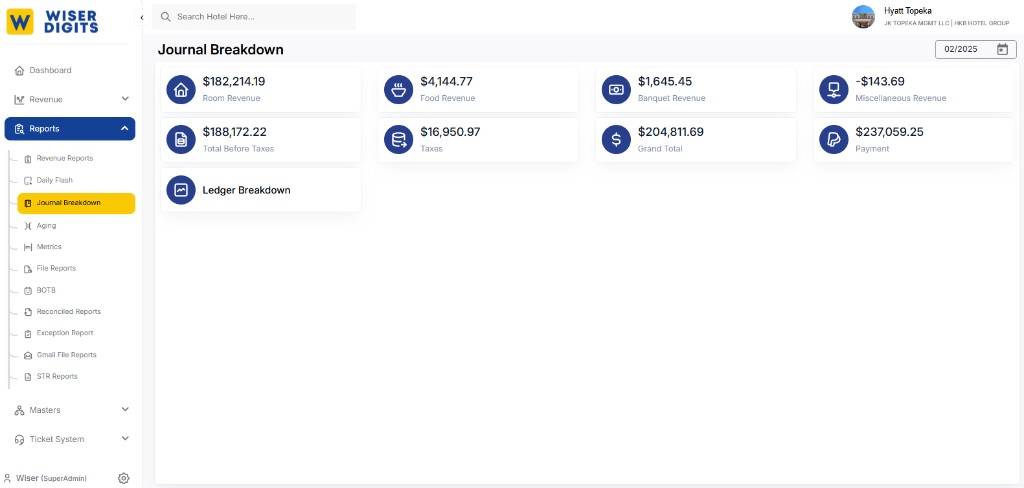The width and height of the screenshot is (1024, 488).
Task: Click the Room Revenue house icon
Action: tap(181, 89)
